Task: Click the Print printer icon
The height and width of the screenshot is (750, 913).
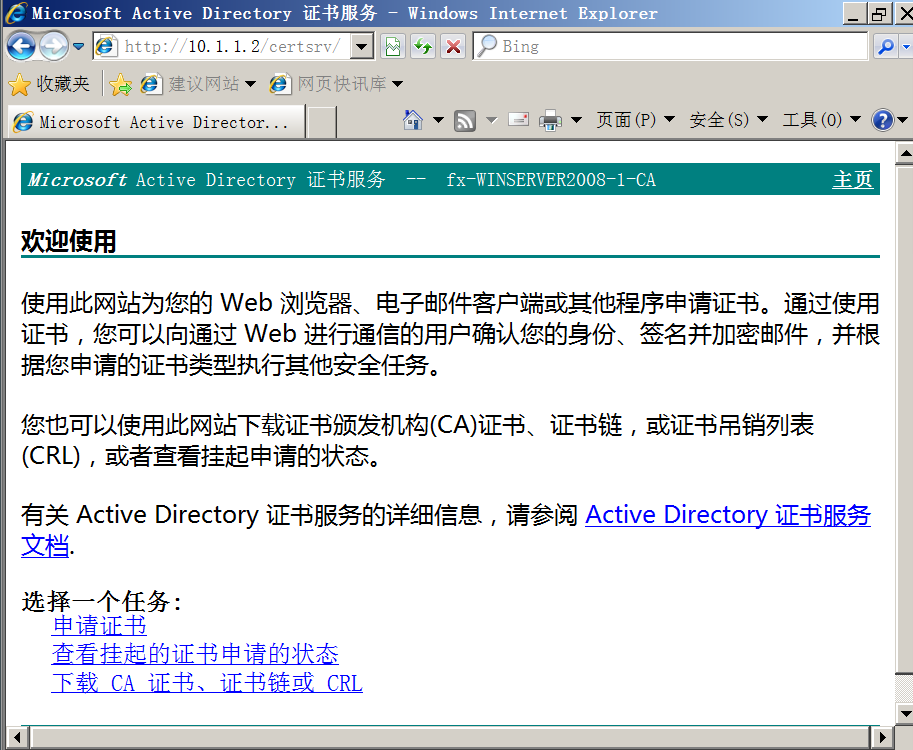Action: 550,121
